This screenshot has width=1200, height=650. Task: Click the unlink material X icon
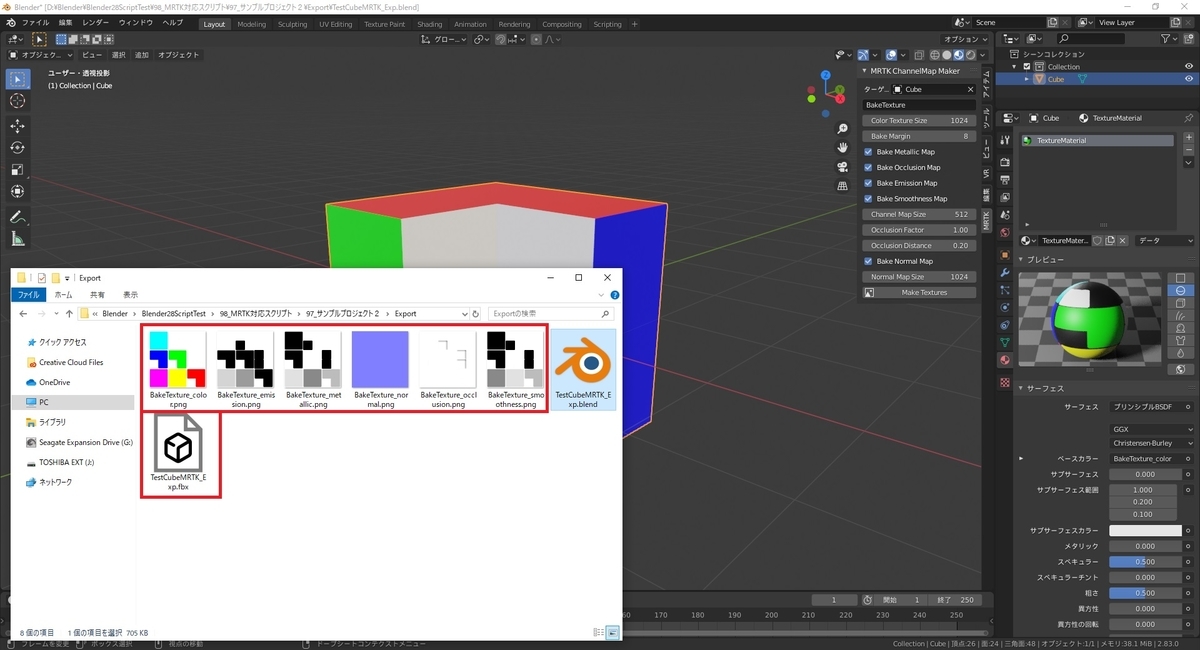1122,241
